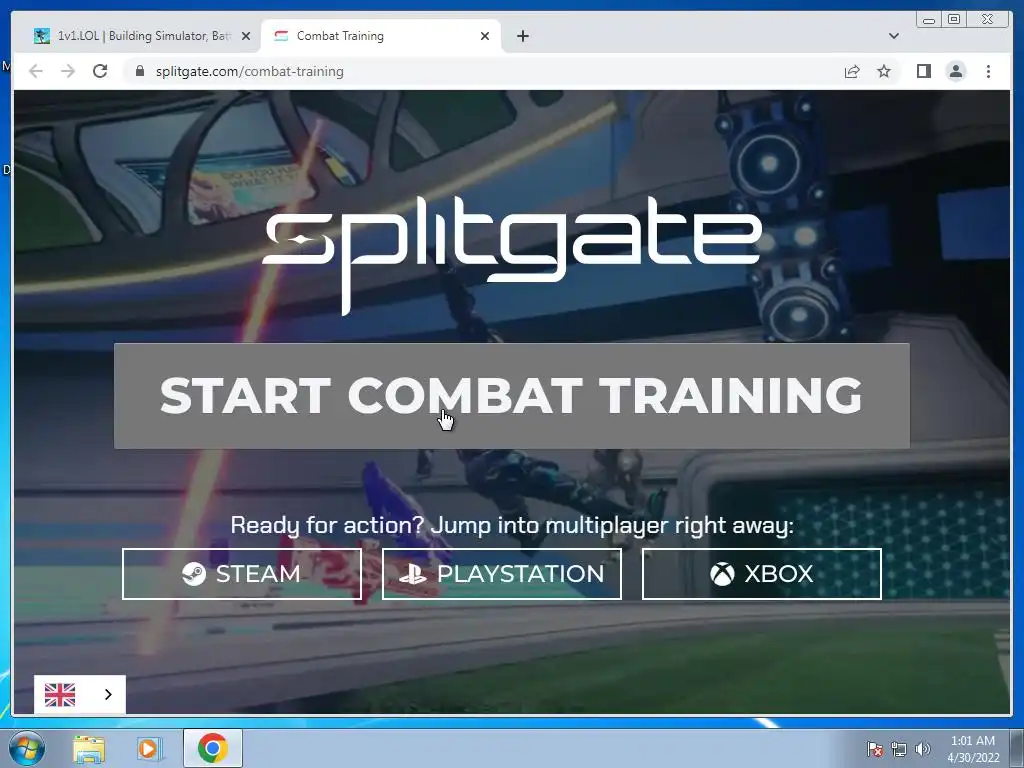Open the network tray icon
The height and width of the screenshot is (768, 1024).
pyautogui.click(x=899, y=749)
